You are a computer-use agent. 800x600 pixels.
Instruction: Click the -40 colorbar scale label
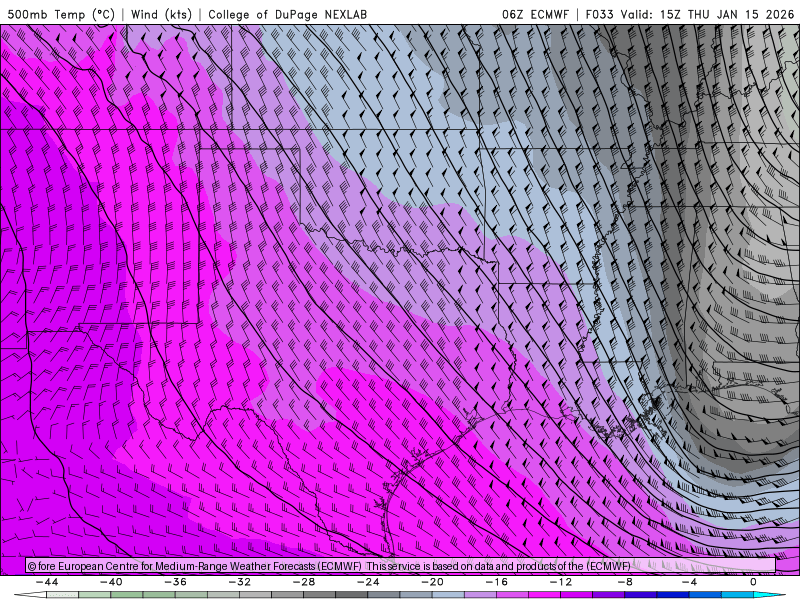tap(111, 582)
